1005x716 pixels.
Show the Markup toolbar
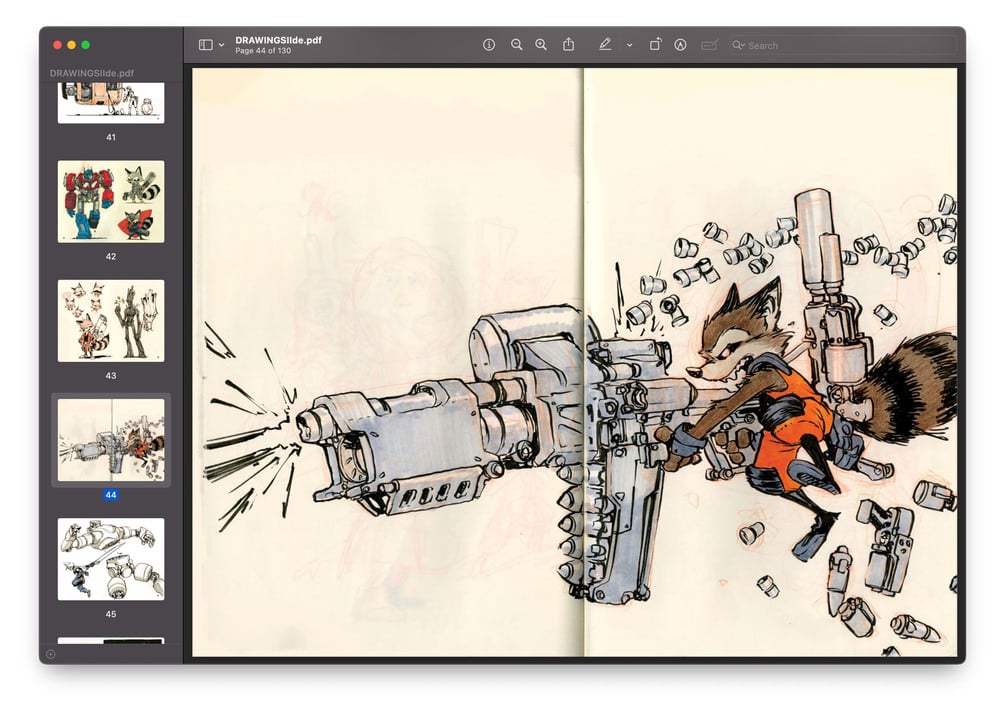681,45
